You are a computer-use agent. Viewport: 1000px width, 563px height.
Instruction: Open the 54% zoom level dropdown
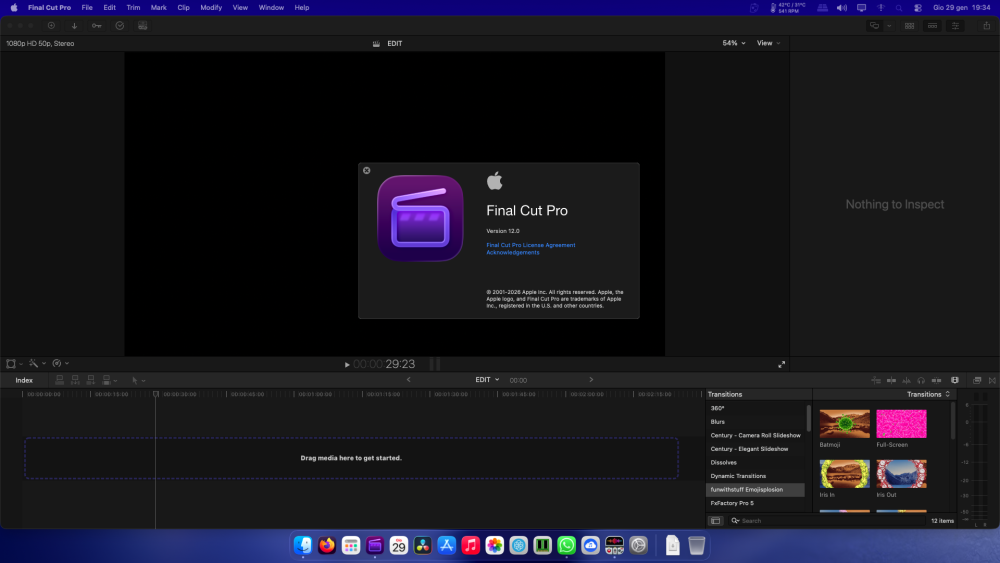[733, 43]
